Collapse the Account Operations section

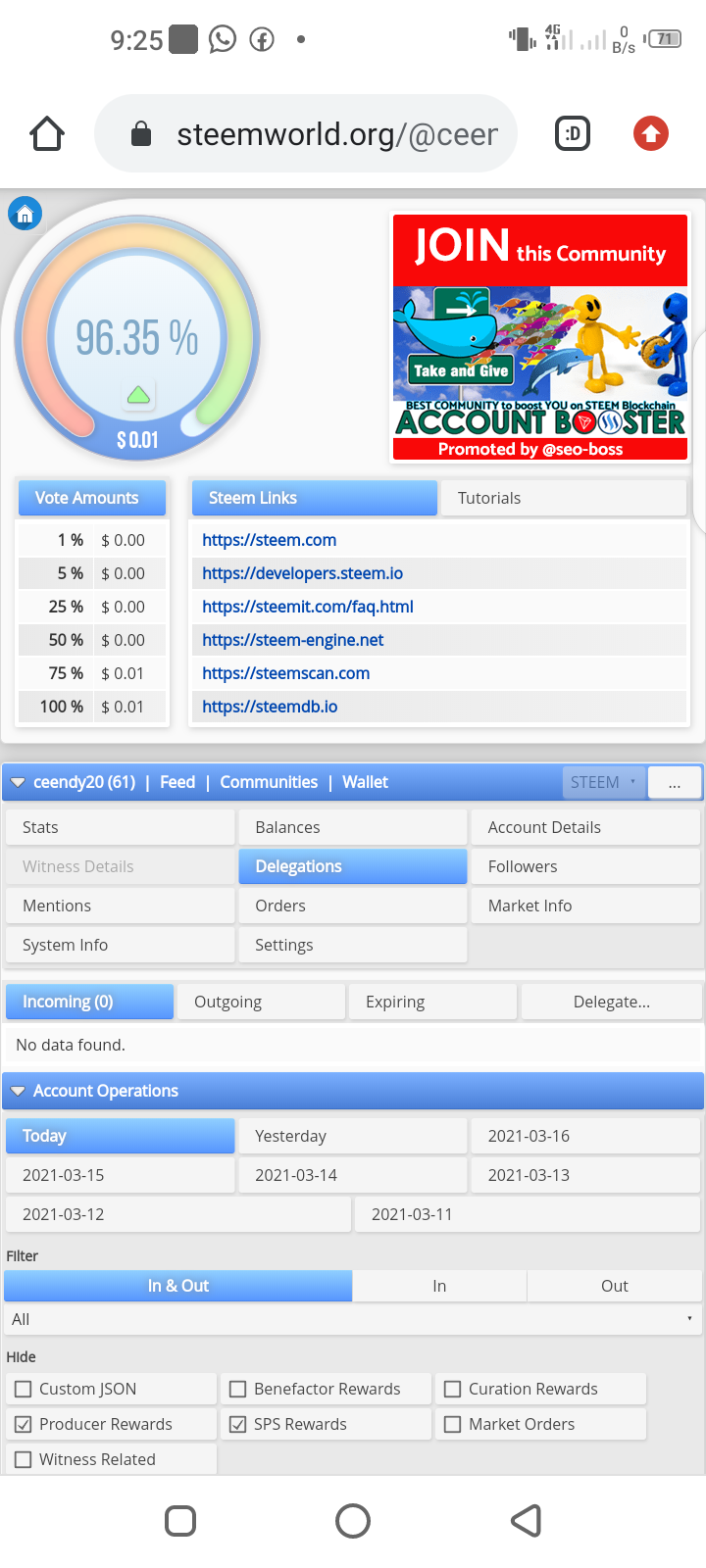coord(18,1091)
